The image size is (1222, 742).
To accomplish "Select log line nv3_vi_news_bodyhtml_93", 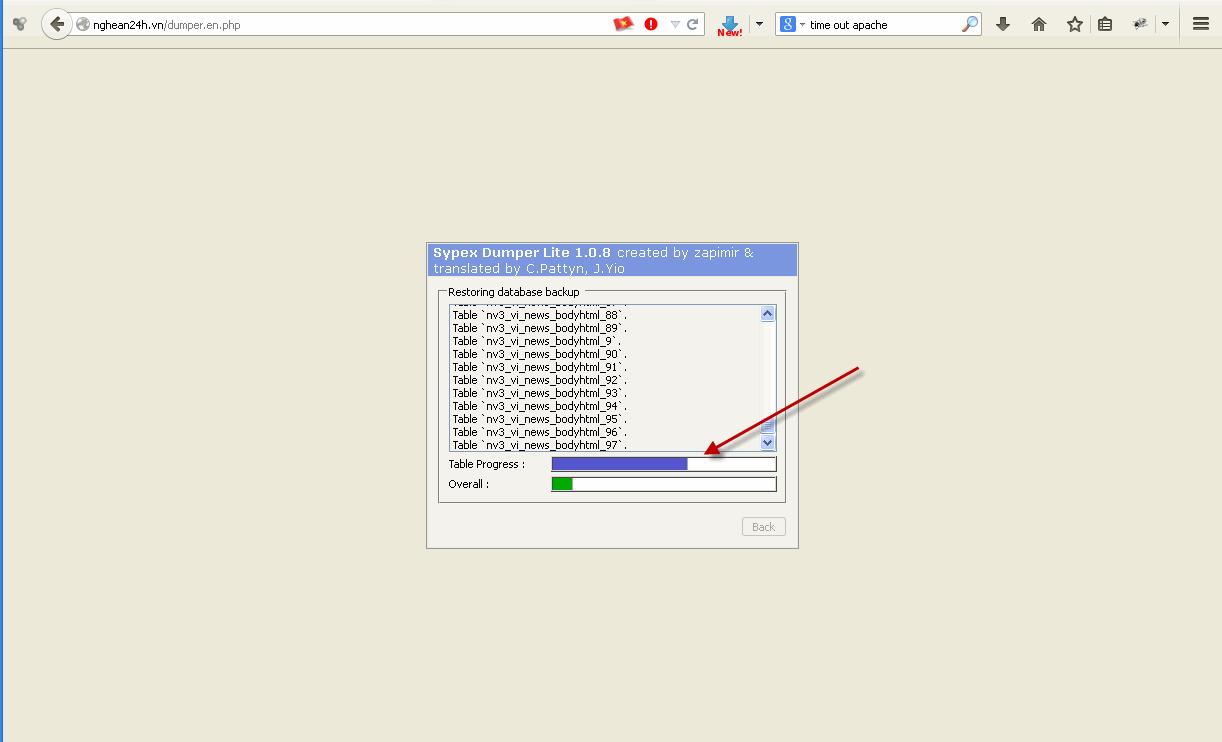I will [540, 393].
